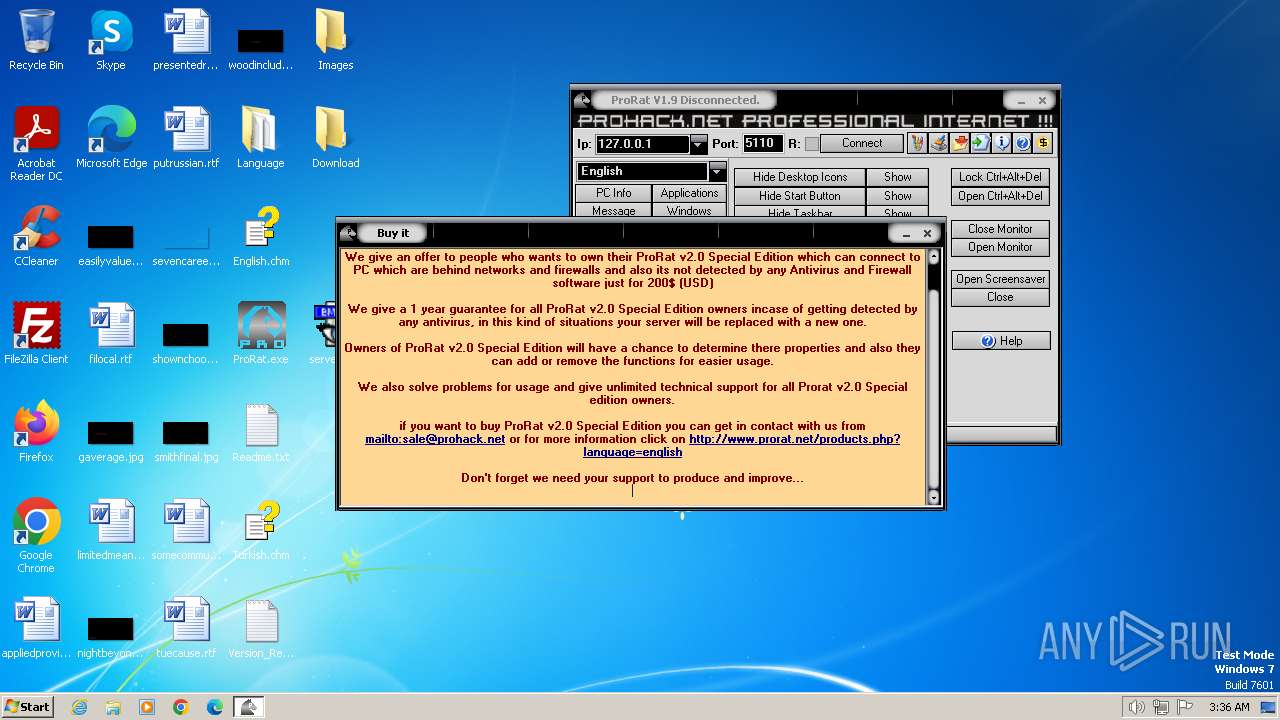Select the Firefox desktop shortcut
Screen dimensions: 1280x720
36,433
